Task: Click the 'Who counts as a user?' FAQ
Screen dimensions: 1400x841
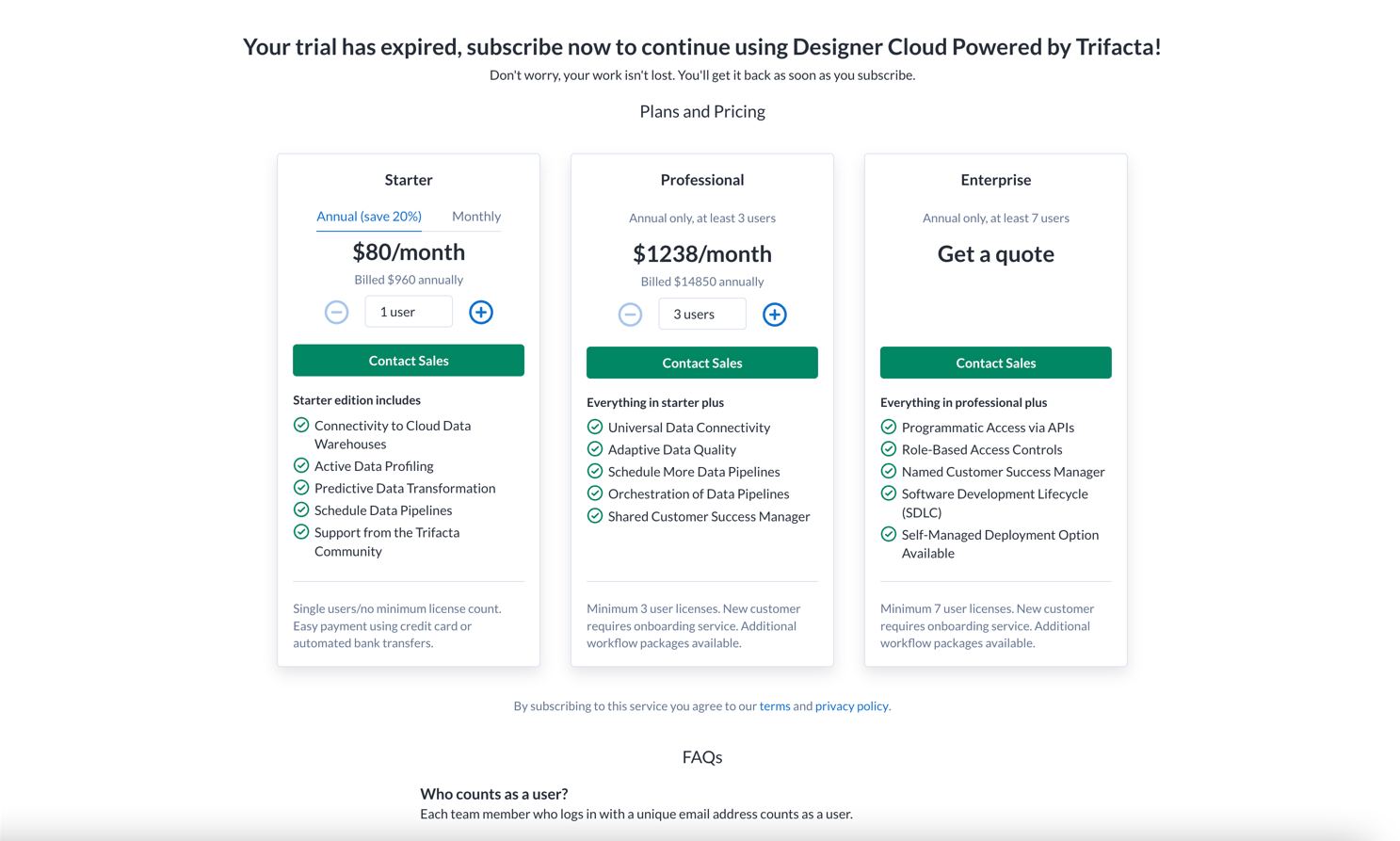Action: click(493, 794)
